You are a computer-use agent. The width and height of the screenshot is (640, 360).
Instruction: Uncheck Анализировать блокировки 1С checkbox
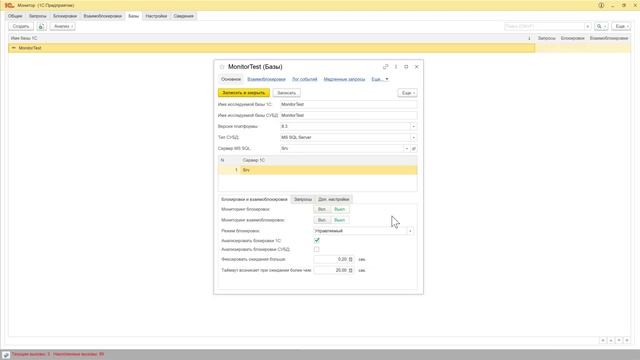317,240
